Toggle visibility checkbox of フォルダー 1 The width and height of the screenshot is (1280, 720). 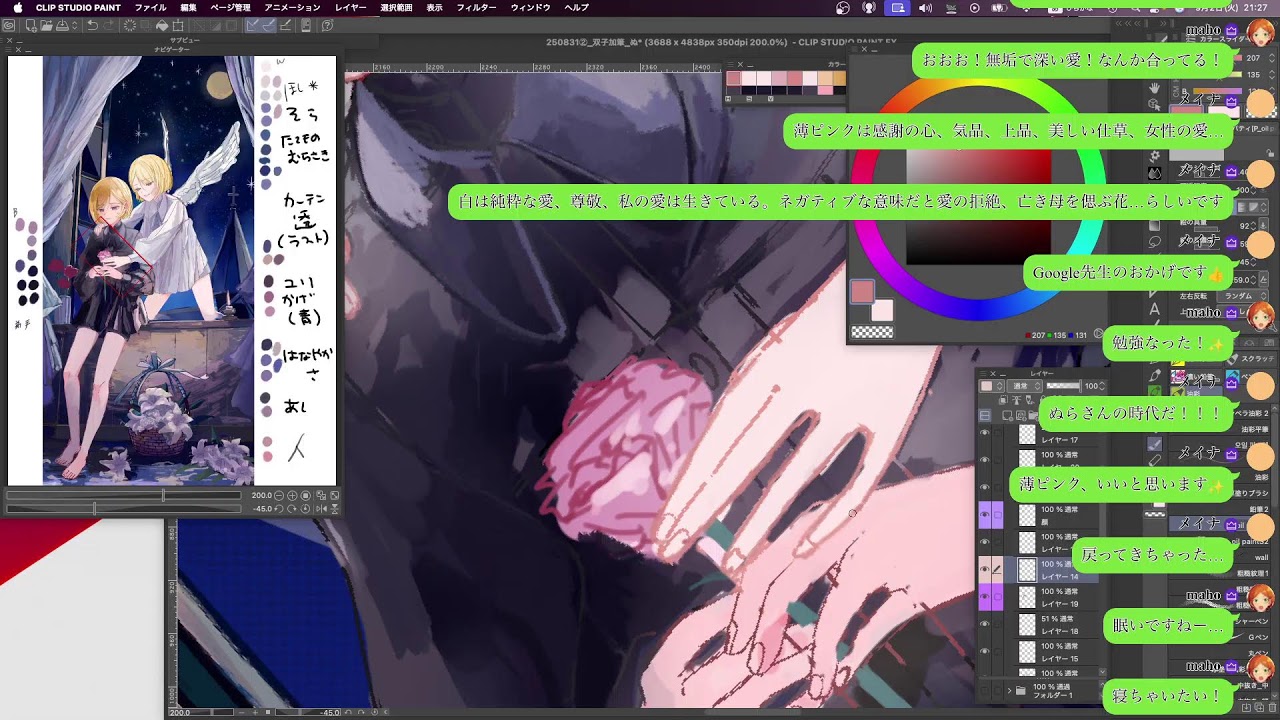coord(984,690)
